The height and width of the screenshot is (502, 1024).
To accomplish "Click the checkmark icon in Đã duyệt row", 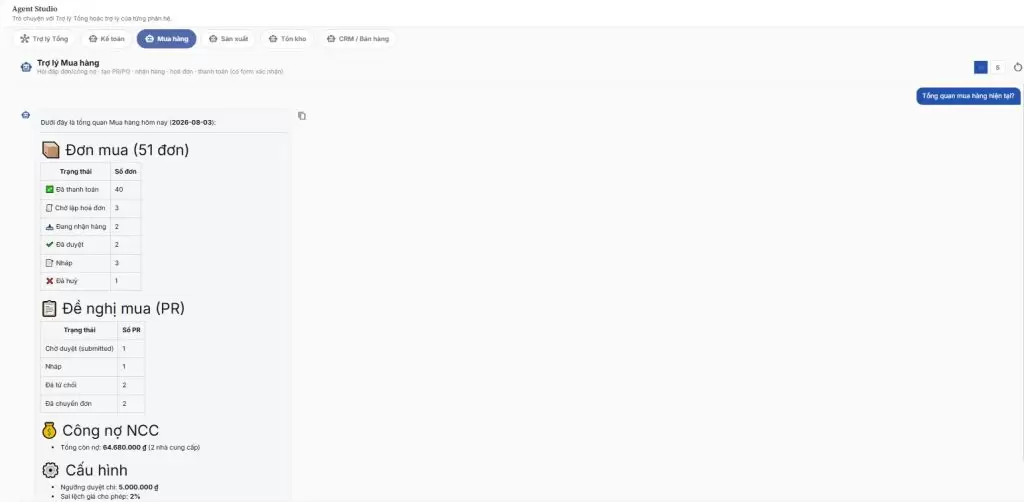I will (x=50, y=244).
